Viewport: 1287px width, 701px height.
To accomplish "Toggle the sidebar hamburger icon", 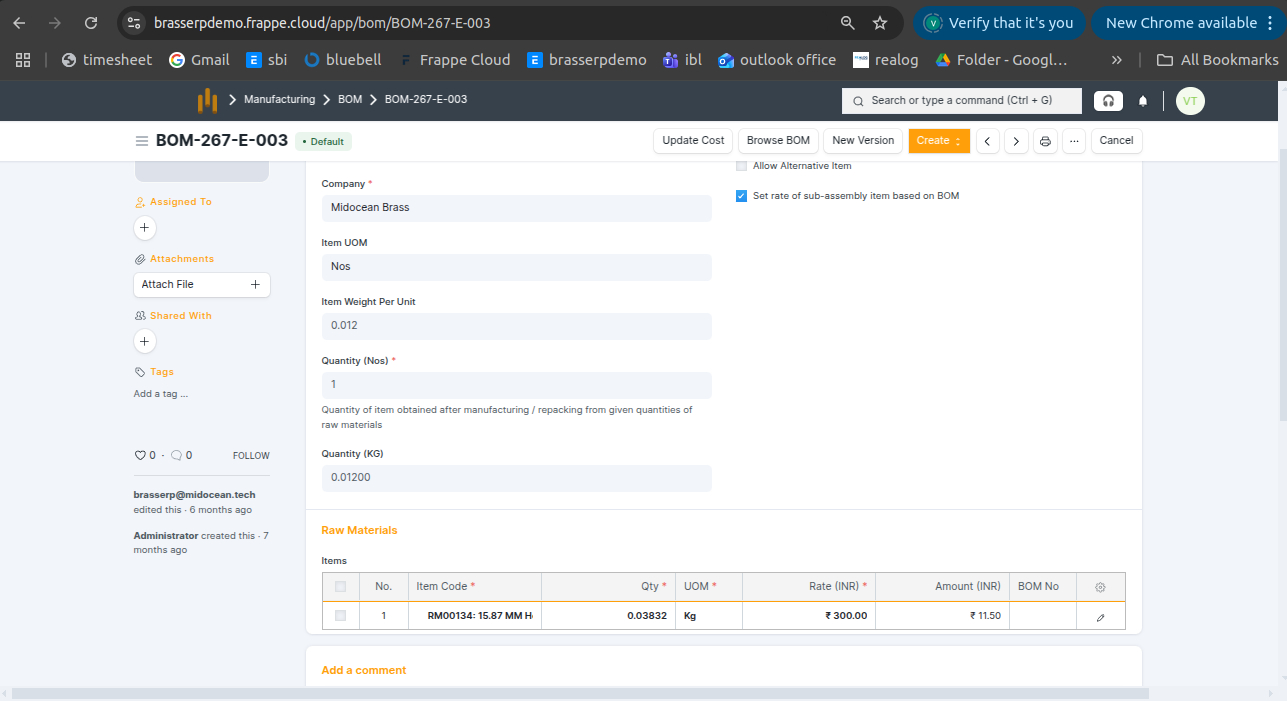I will pyautogui.click(x=142, y=141).
